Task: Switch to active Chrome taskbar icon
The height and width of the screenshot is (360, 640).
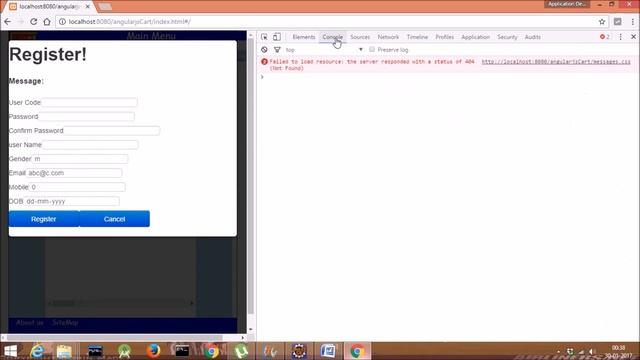Action: [x=357, y=351]
